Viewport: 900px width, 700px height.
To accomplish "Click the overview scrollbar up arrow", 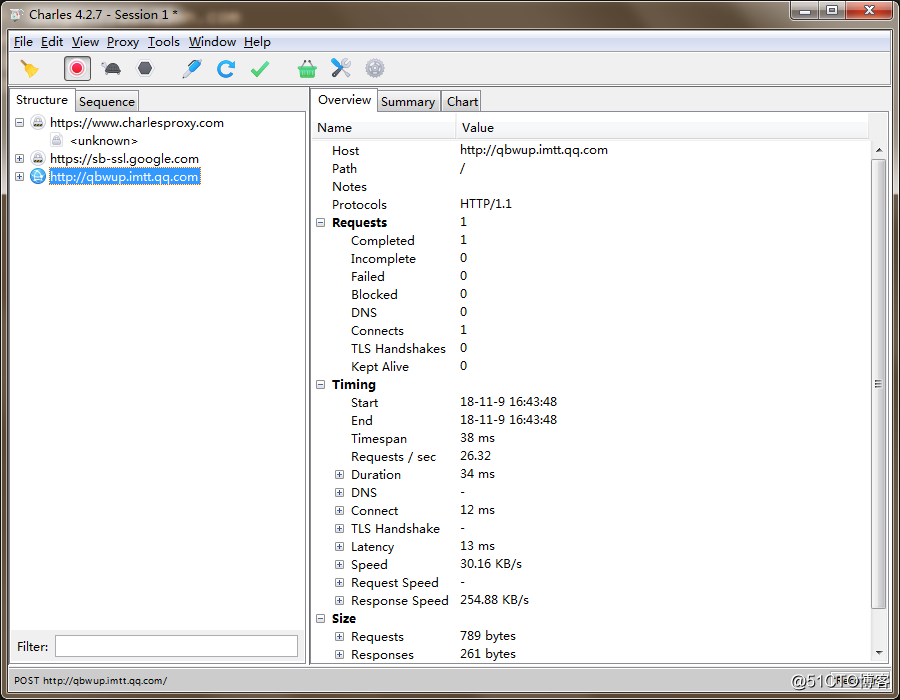I will tap(879, 150).
